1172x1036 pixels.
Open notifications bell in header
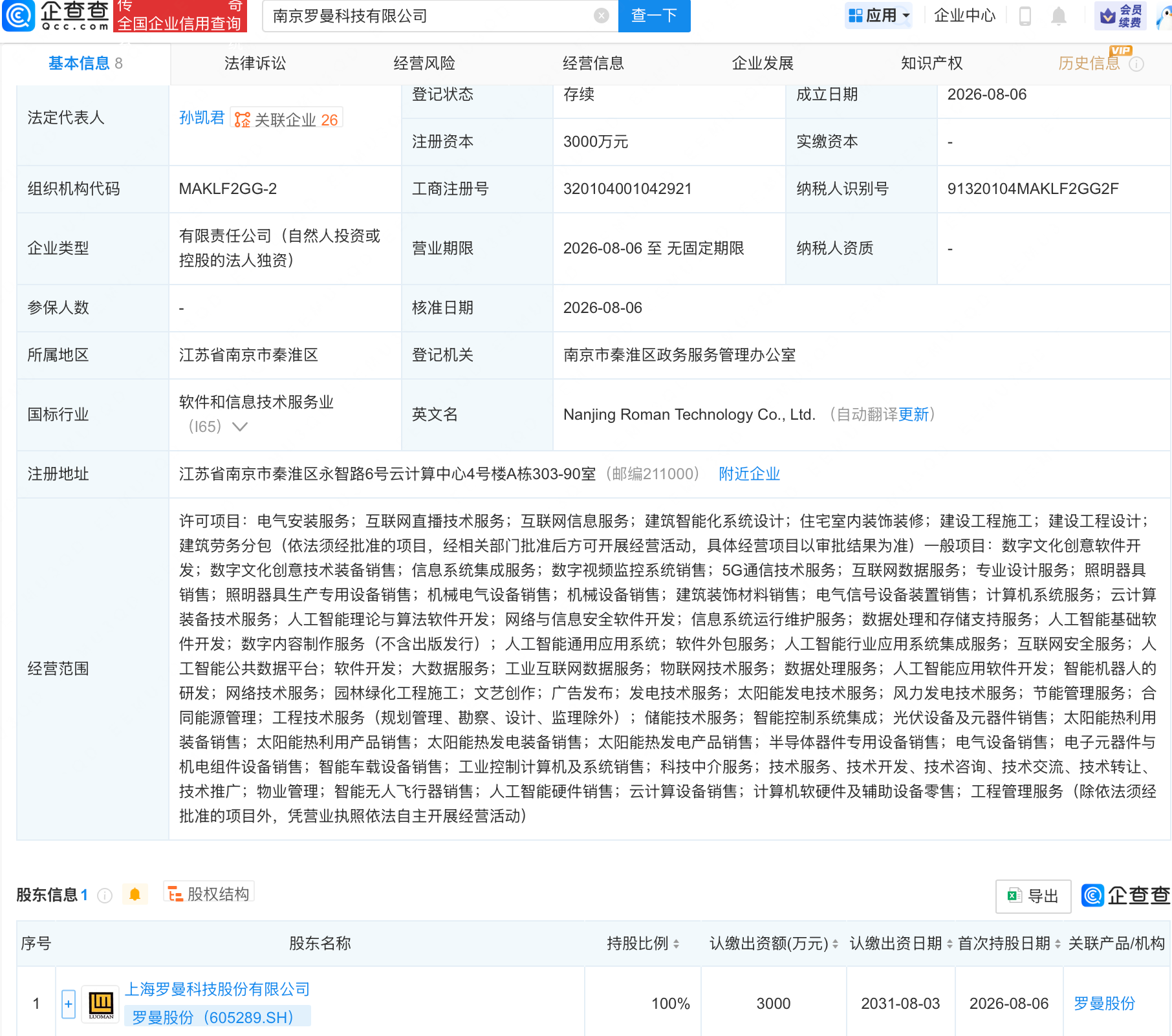1059,16
